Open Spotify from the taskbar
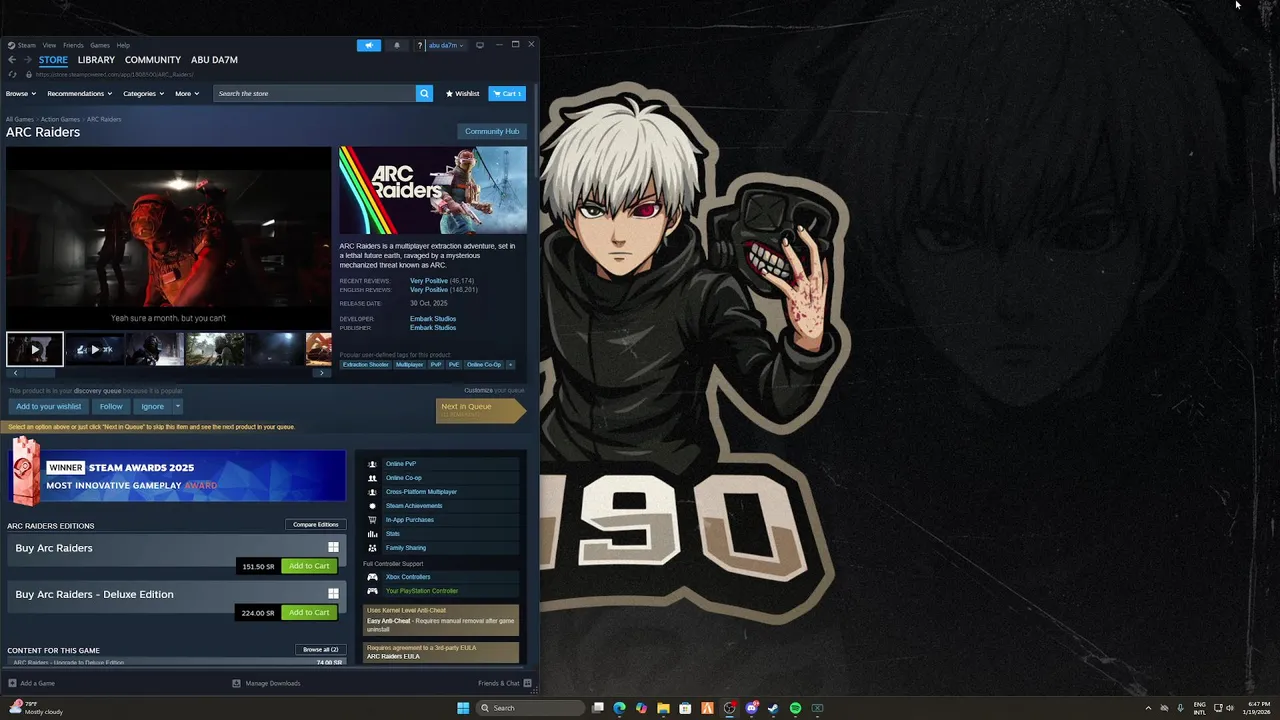The width and height of the screenshot is (1280, 720). point(795,708)
